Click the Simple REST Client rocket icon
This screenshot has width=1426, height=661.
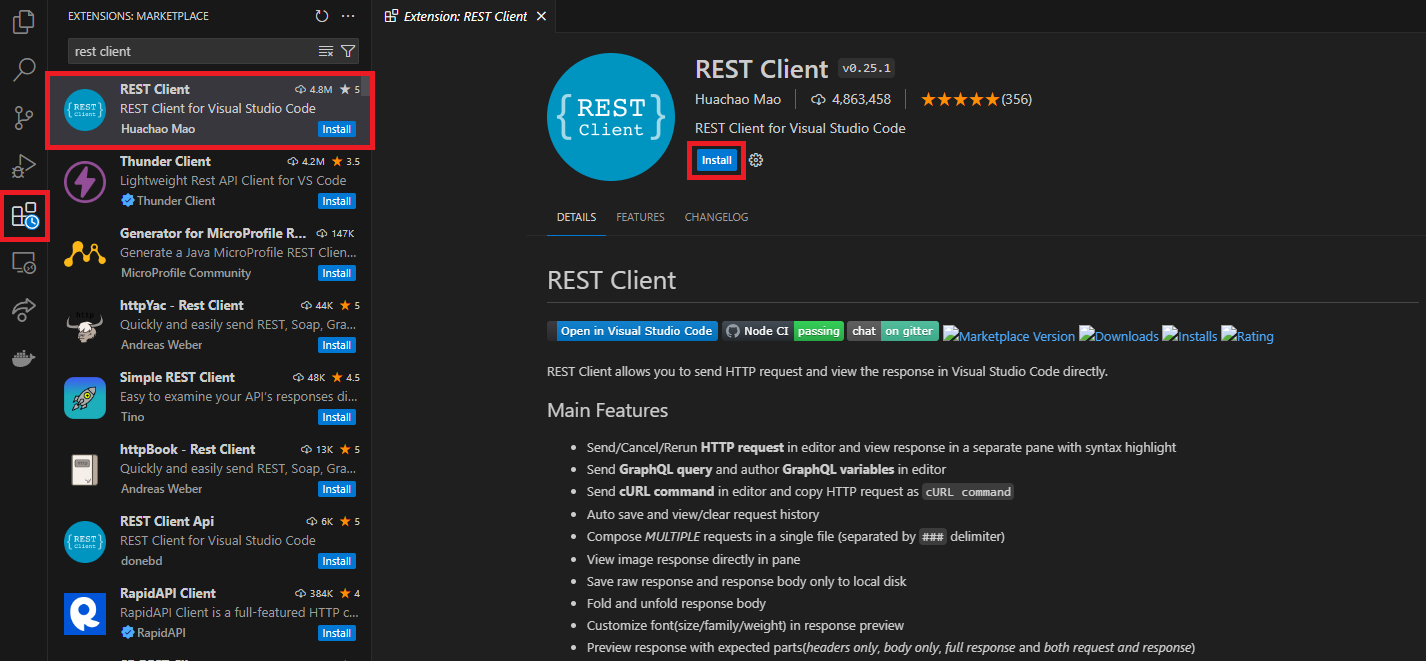coord(85,397)
